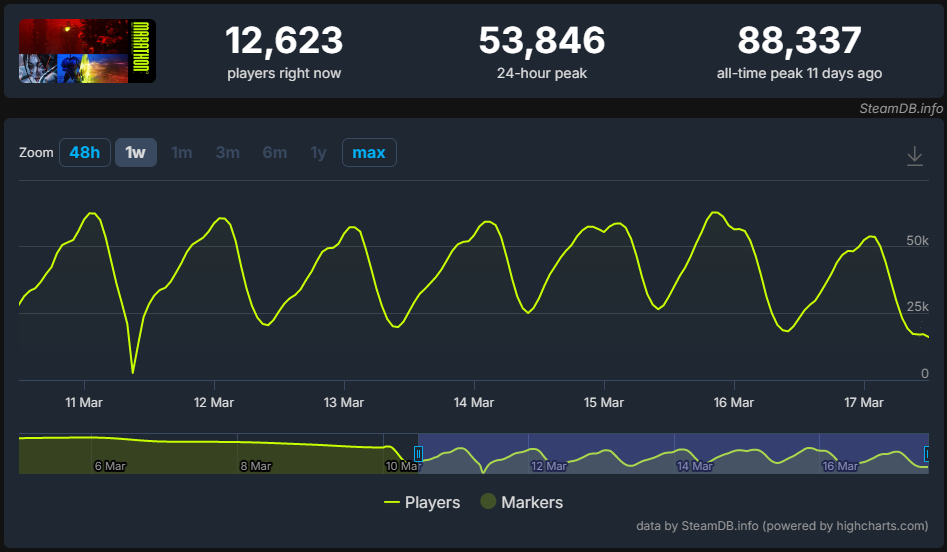This screenshot has height=552, width=947.
Task: Click the 13 Mar axis label
Action: [344, 403]
